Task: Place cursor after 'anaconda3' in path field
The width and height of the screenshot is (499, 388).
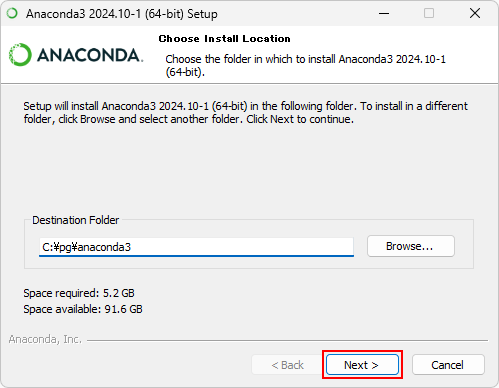Action: (132, 247)
